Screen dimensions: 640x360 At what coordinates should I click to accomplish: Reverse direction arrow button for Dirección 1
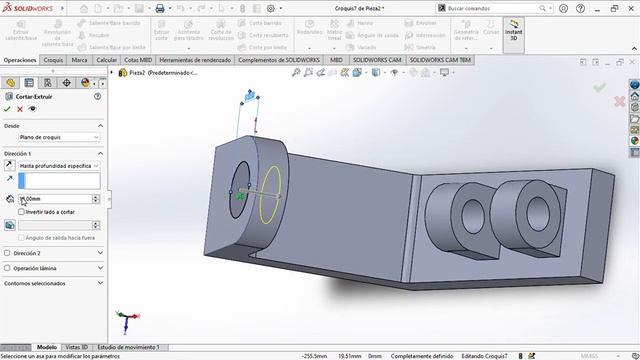(10, 166)
